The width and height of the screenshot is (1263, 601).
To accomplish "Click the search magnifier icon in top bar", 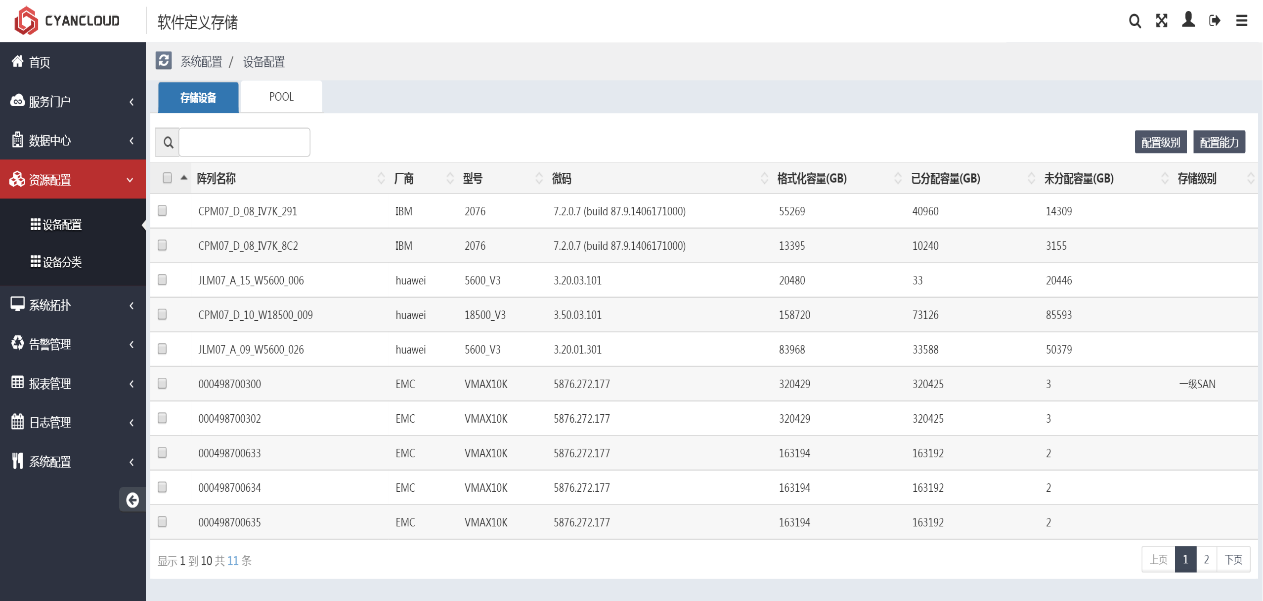I will [x=1135, y=21].
